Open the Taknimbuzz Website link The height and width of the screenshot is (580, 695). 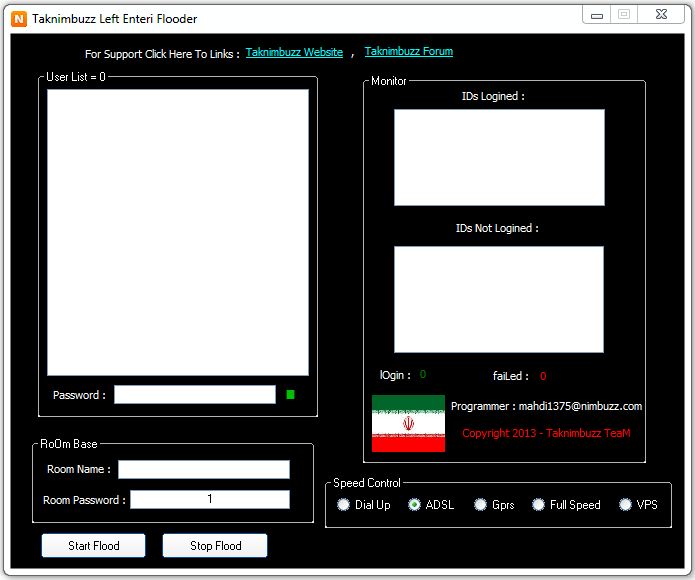[x=294, y=52]
